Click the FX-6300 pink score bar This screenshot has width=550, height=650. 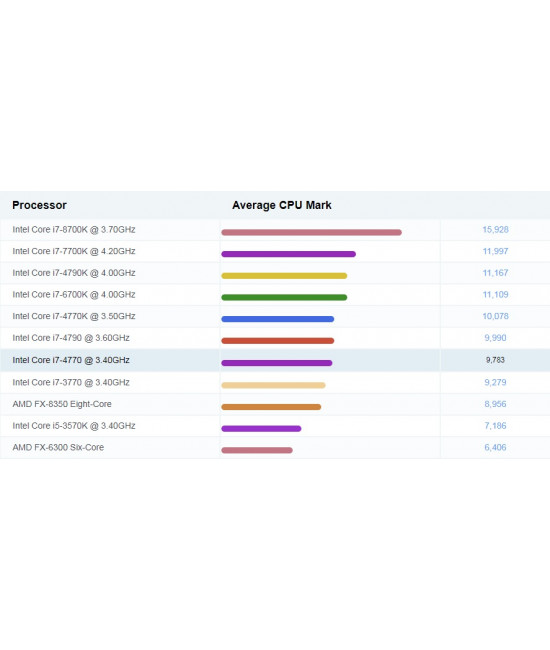257,450
